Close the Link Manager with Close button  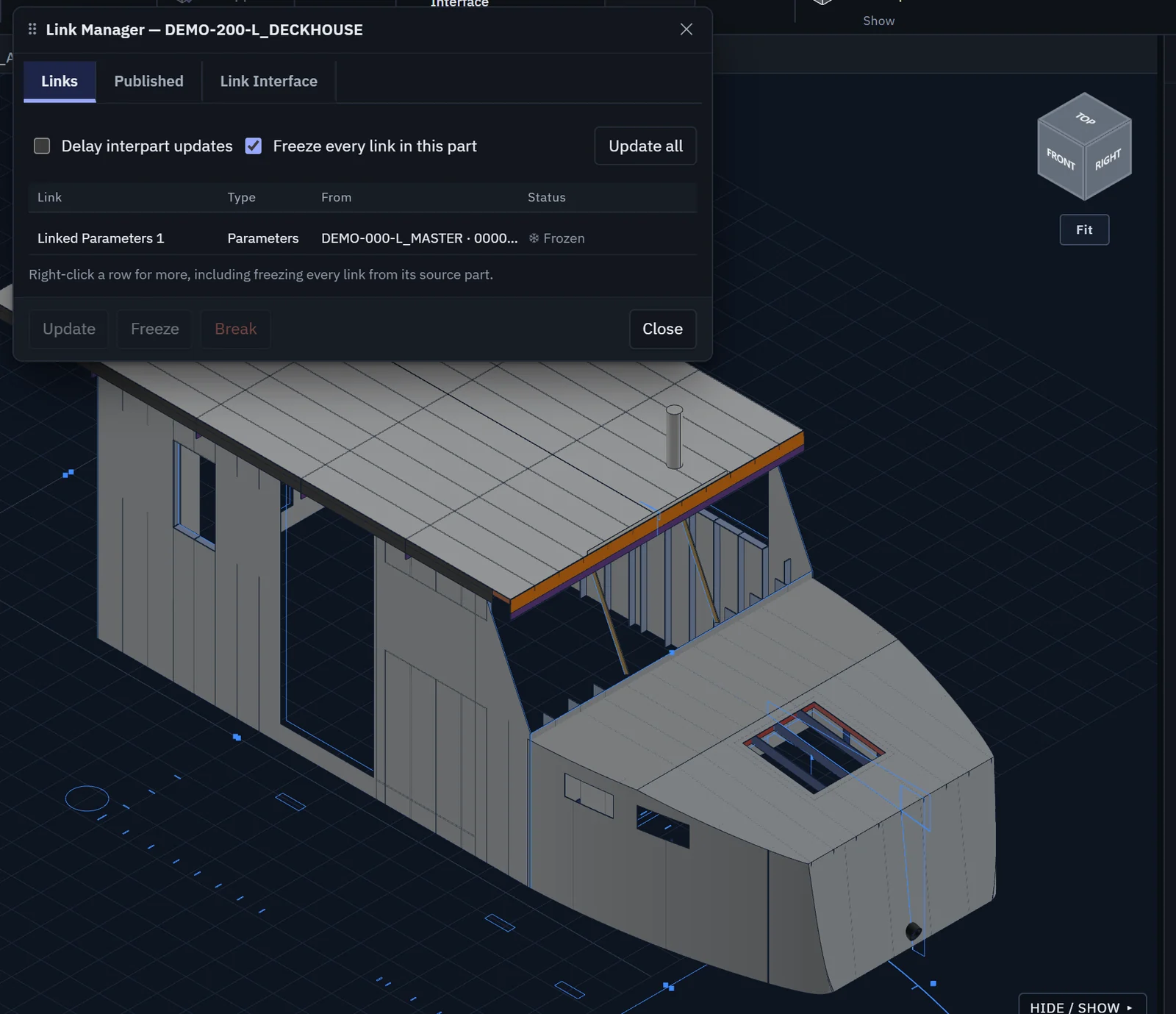point(662,329)
